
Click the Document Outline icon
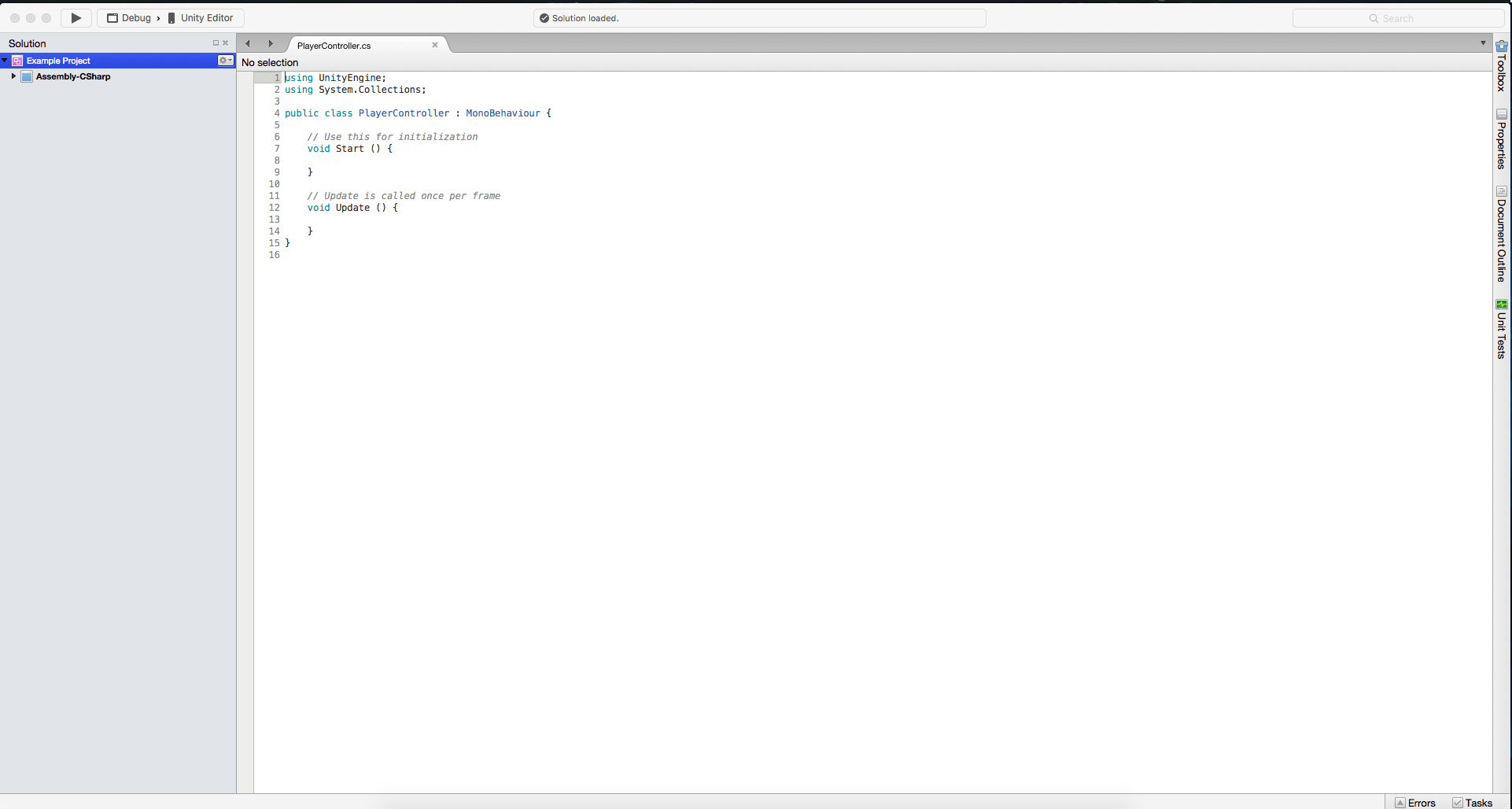[1502, 191]
